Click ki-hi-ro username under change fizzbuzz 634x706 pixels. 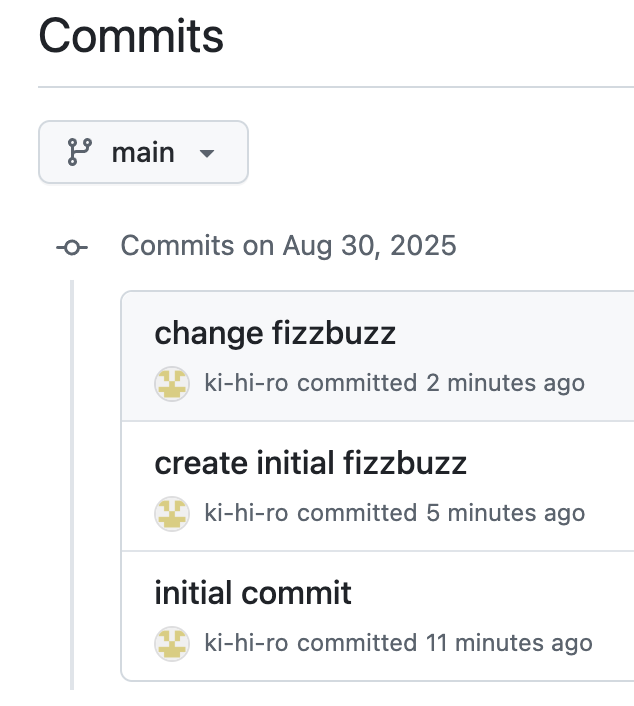click(246, 383)
